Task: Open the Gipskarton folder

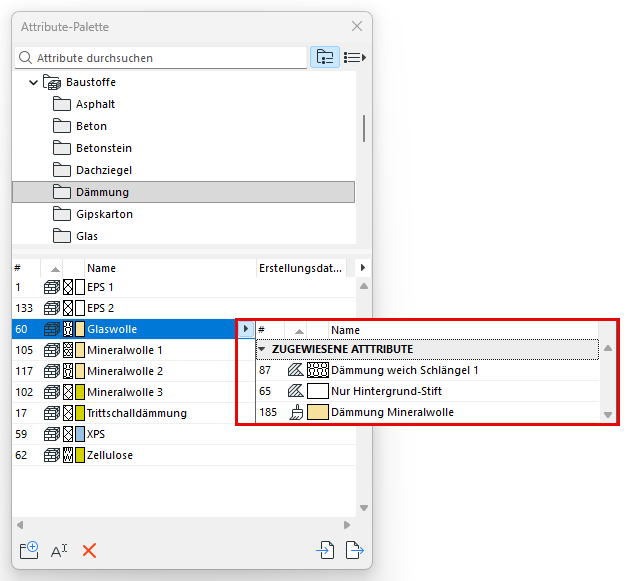Action: click(104, 214)
